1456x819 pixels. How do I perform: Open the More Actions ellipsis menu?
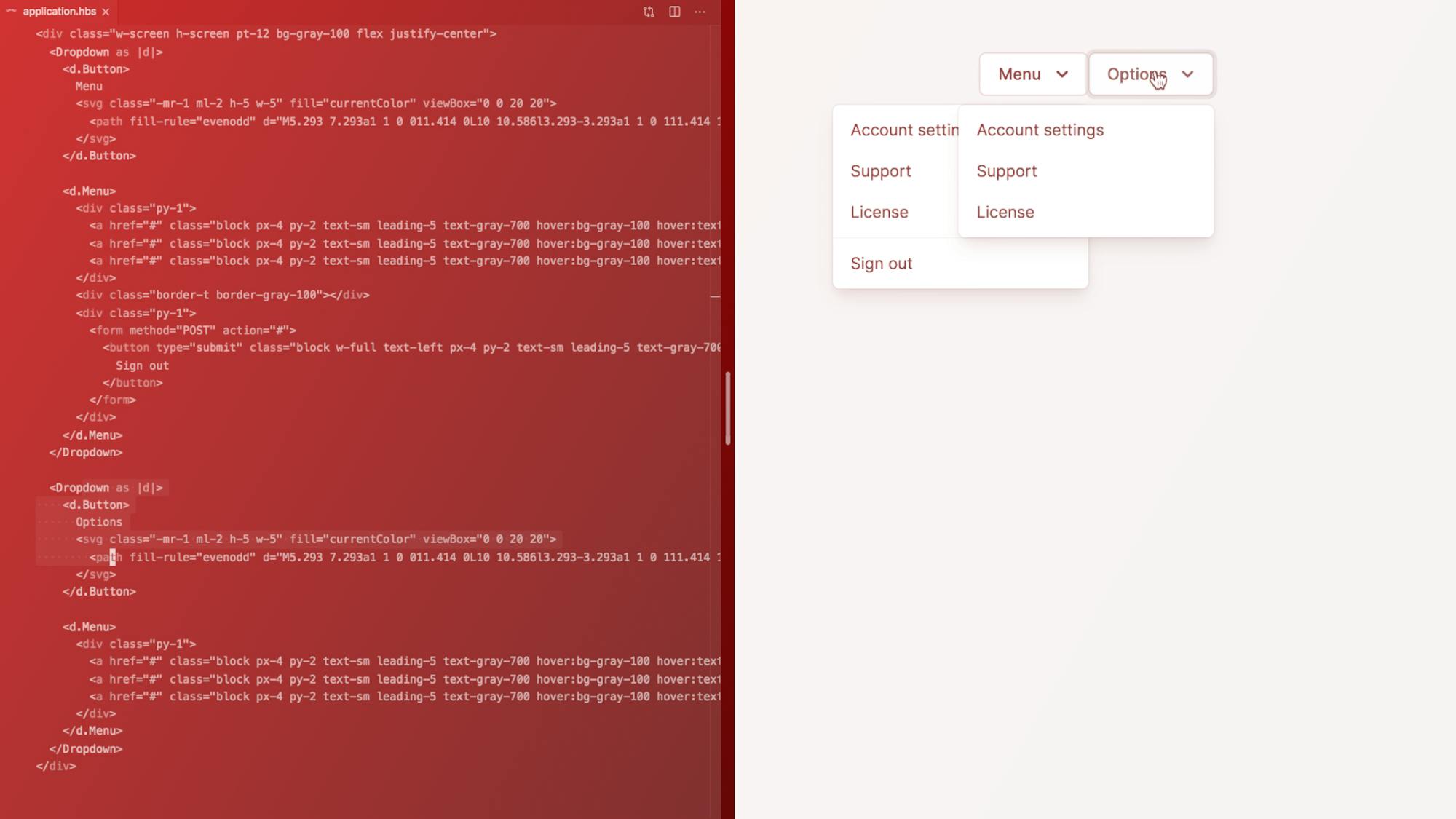pyautogui.click(x=700, y=12)
